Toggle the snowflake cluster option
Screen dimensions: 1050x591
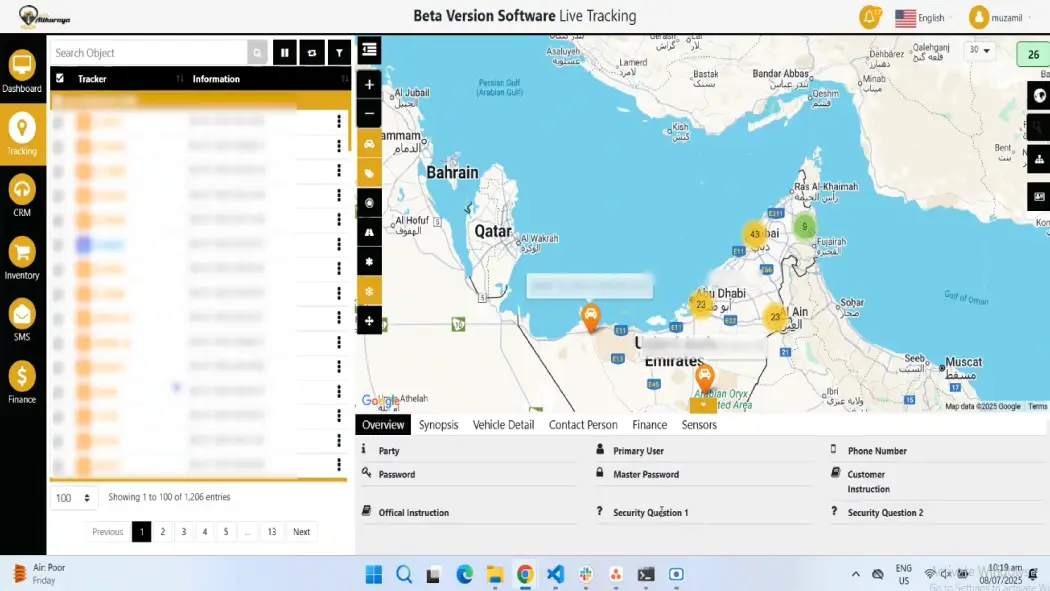369,291
